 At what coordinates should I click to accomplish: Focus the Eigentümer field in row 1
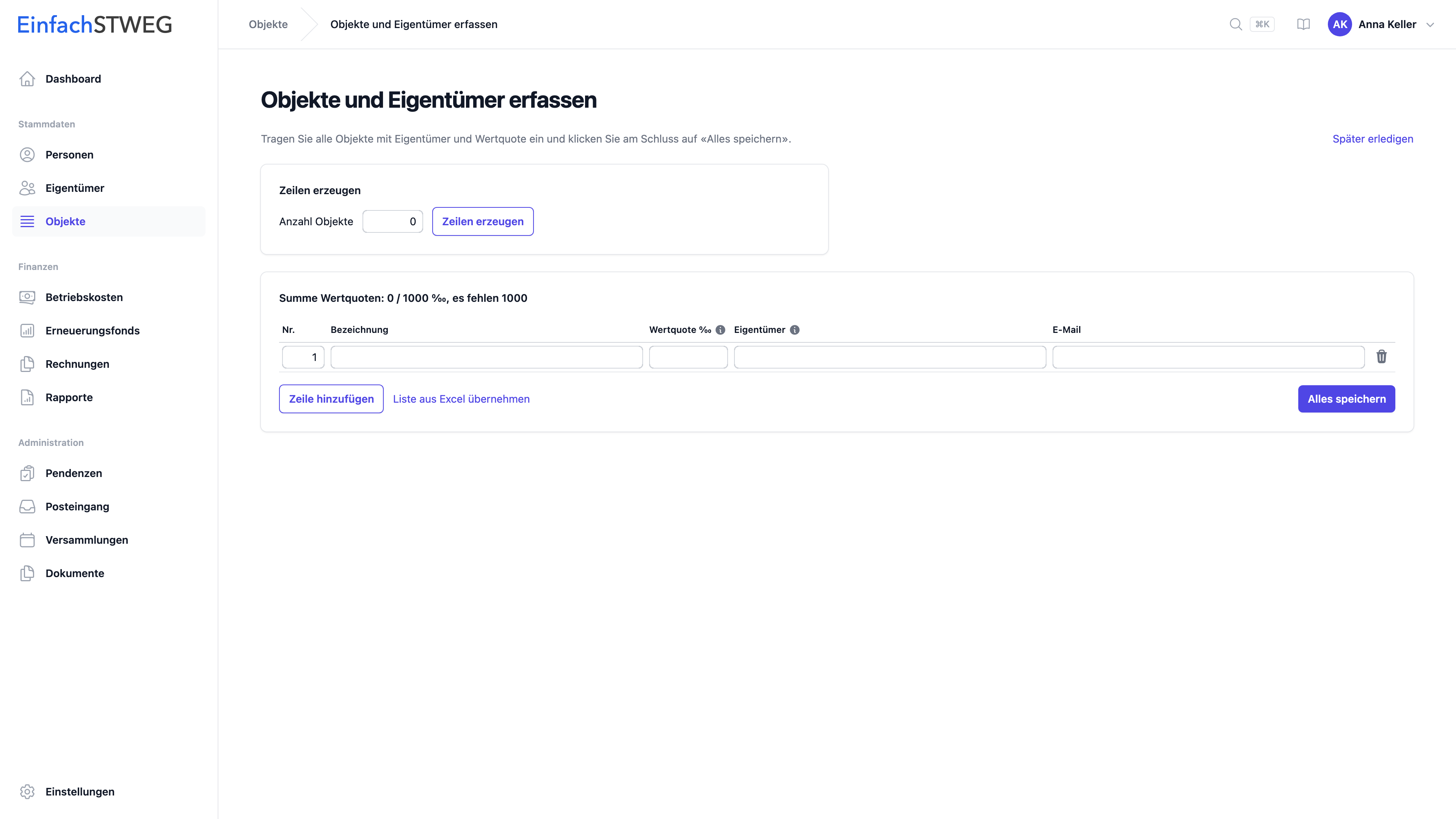pyautogui.click(x=890, y=357)
